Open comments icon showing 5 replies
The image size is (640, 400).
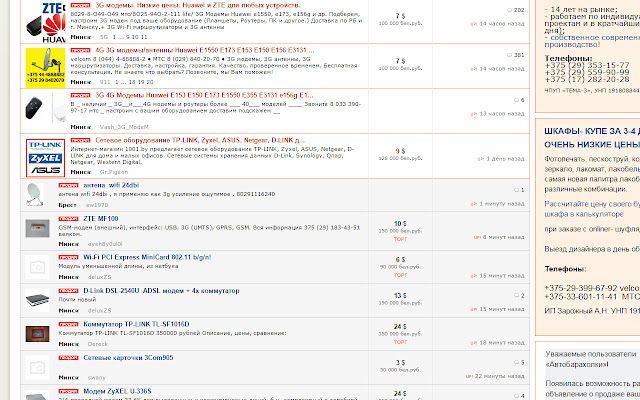pos(516,362)
